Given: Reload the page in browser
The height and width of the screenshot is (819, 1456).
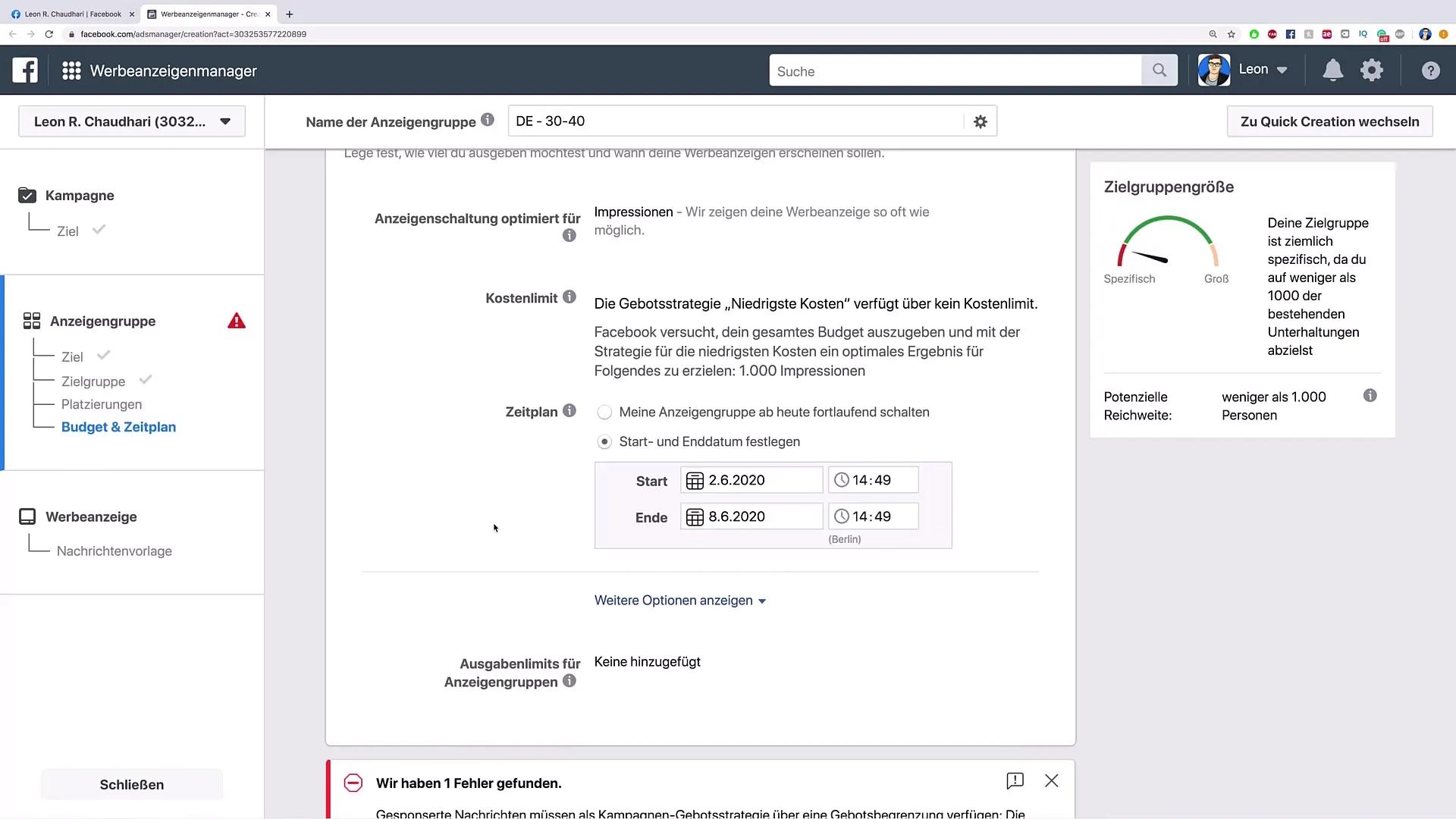Looking at the screenshot, I should click(x=49, y=34).
